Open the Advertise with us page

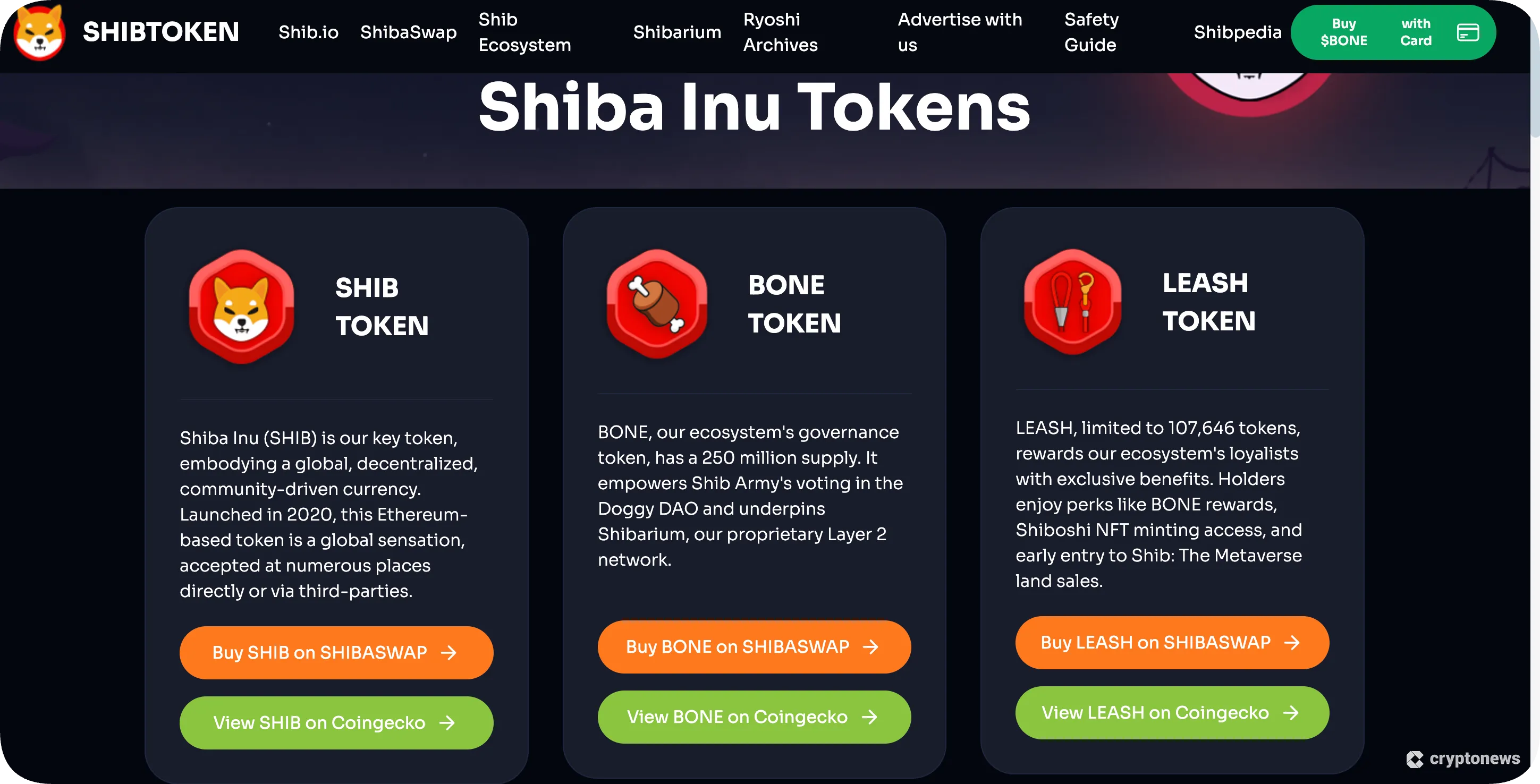pyautogui.click(x=959, y=32)
